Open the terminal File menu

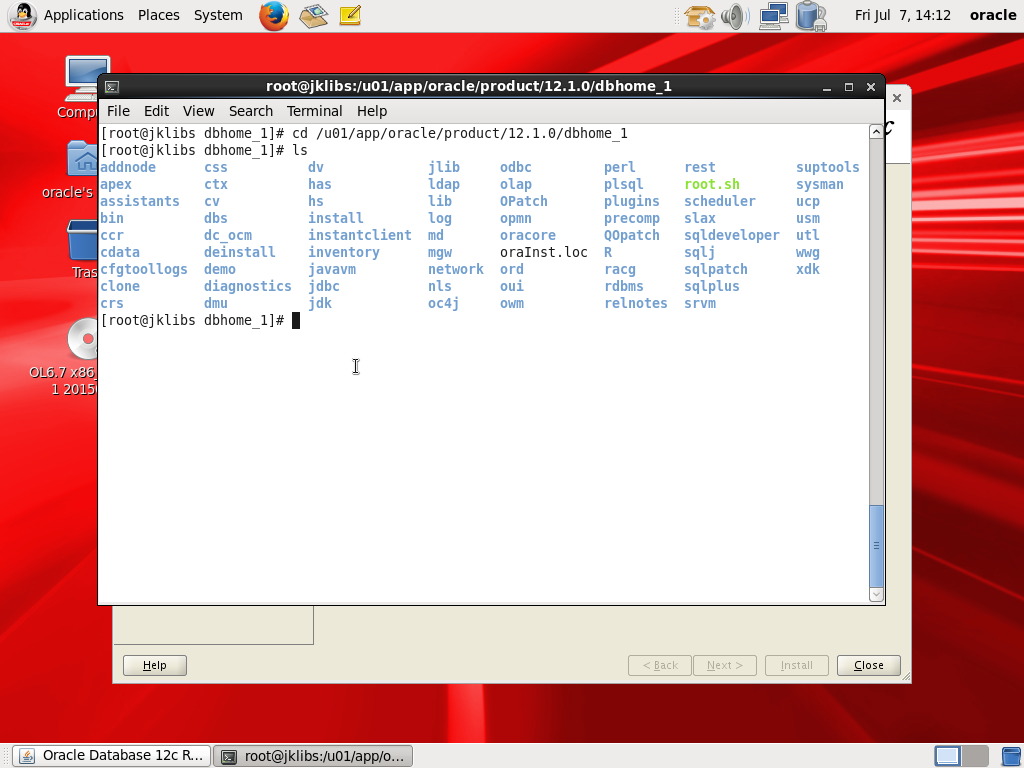click(x=118, y=111)
